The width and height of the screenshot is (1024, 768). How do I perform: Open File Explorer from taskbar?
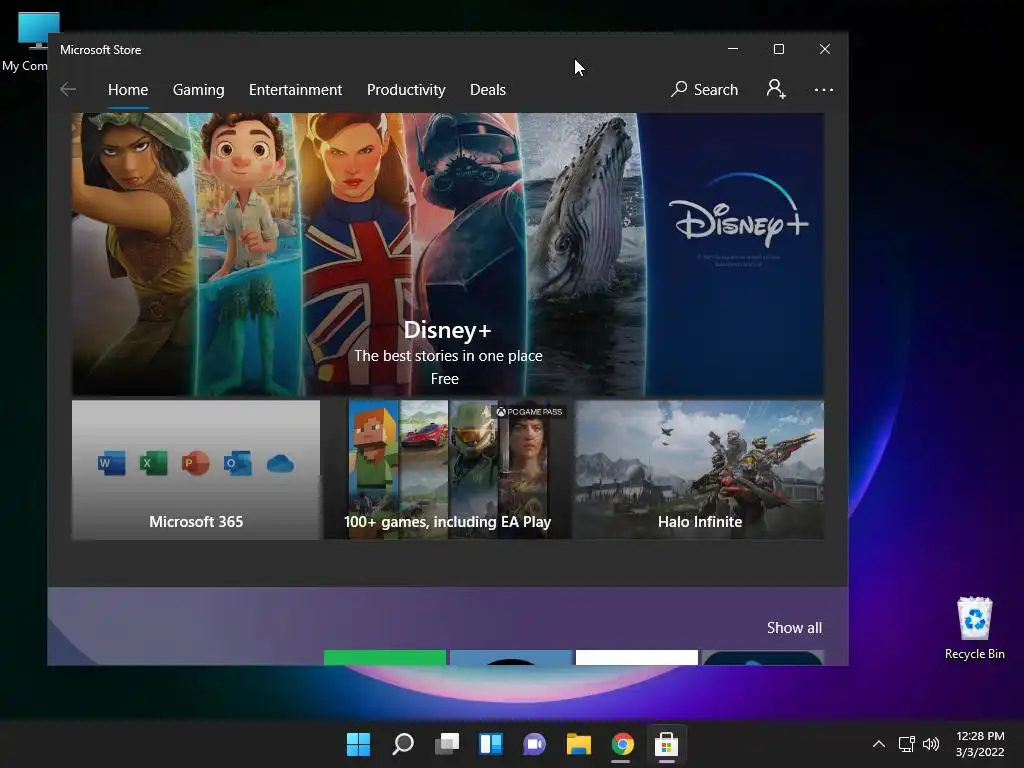(579, 744)
